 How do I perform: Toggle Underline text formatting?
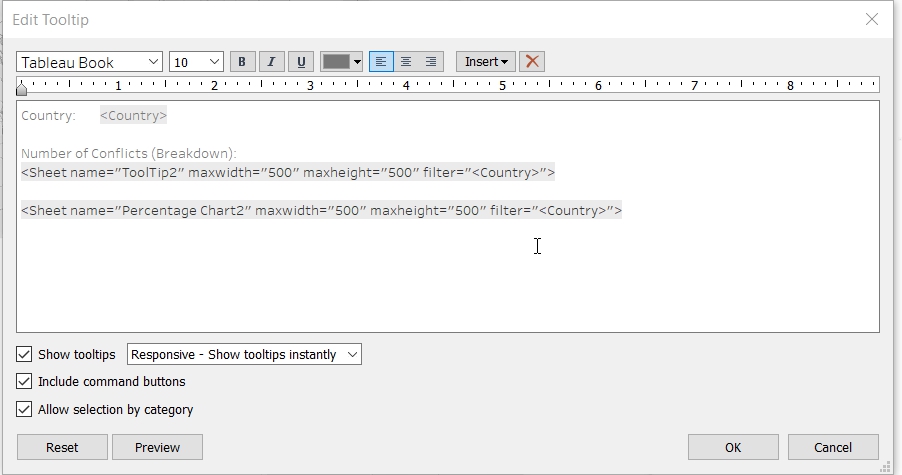(x=301, y=62)
